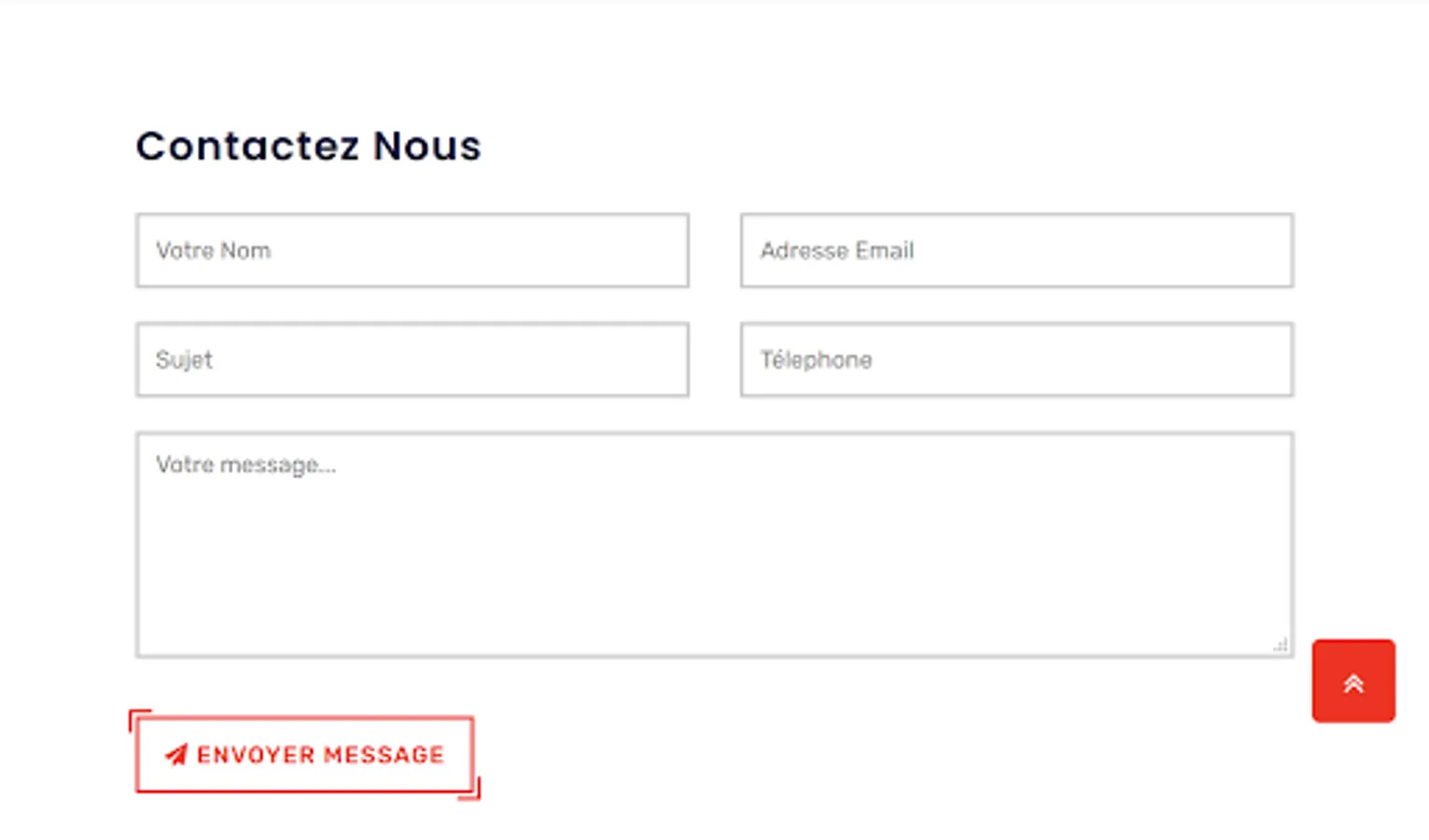Click the 'Adresse Email' placeholder text
1429x840 pixels.
836,250
